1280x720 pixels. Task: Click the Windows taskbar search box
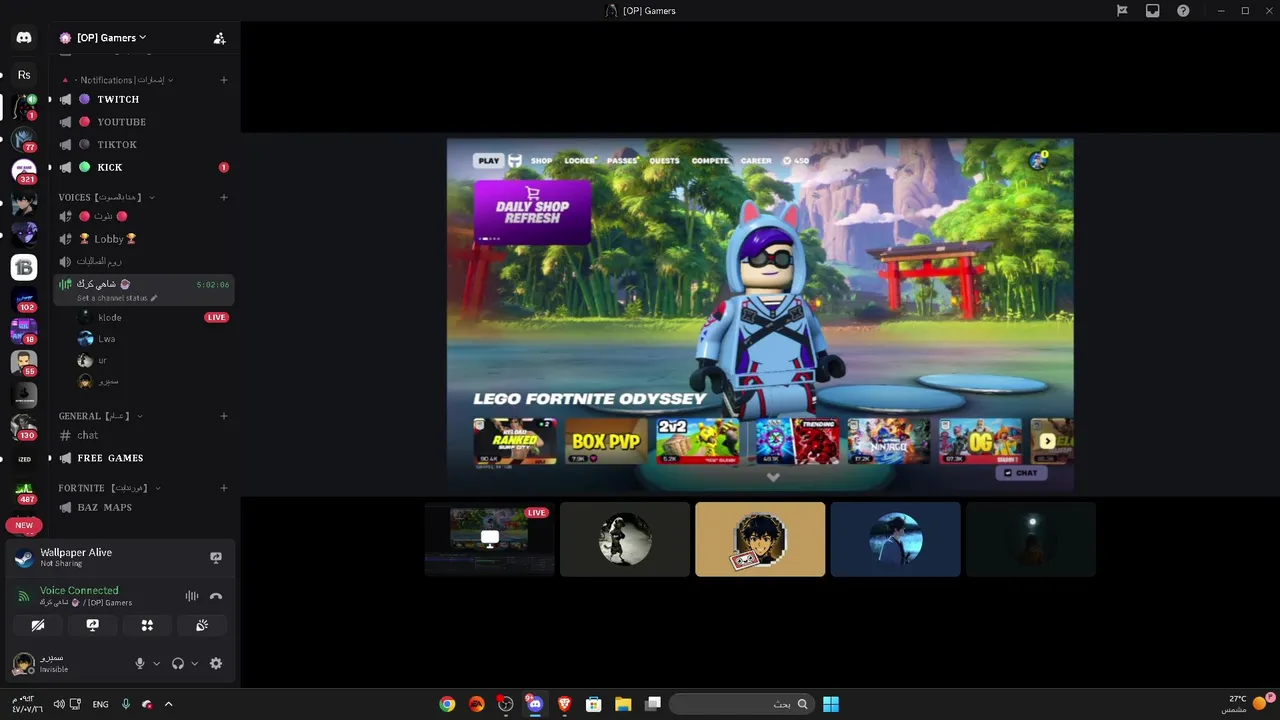[x=740, y=704]
